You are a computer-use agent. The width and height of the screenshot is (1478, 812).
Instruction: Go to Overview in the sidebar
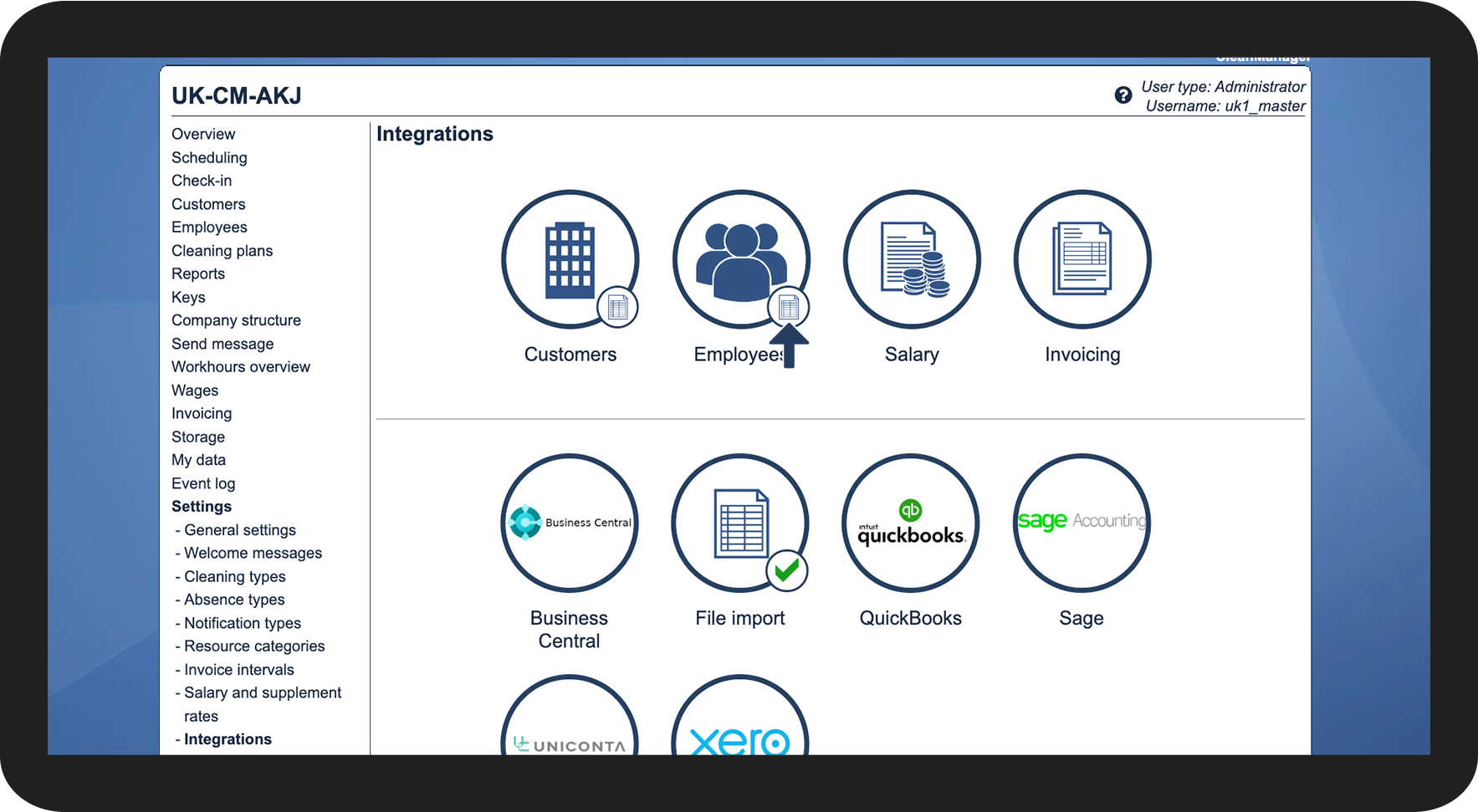click(x=203, y=134)
